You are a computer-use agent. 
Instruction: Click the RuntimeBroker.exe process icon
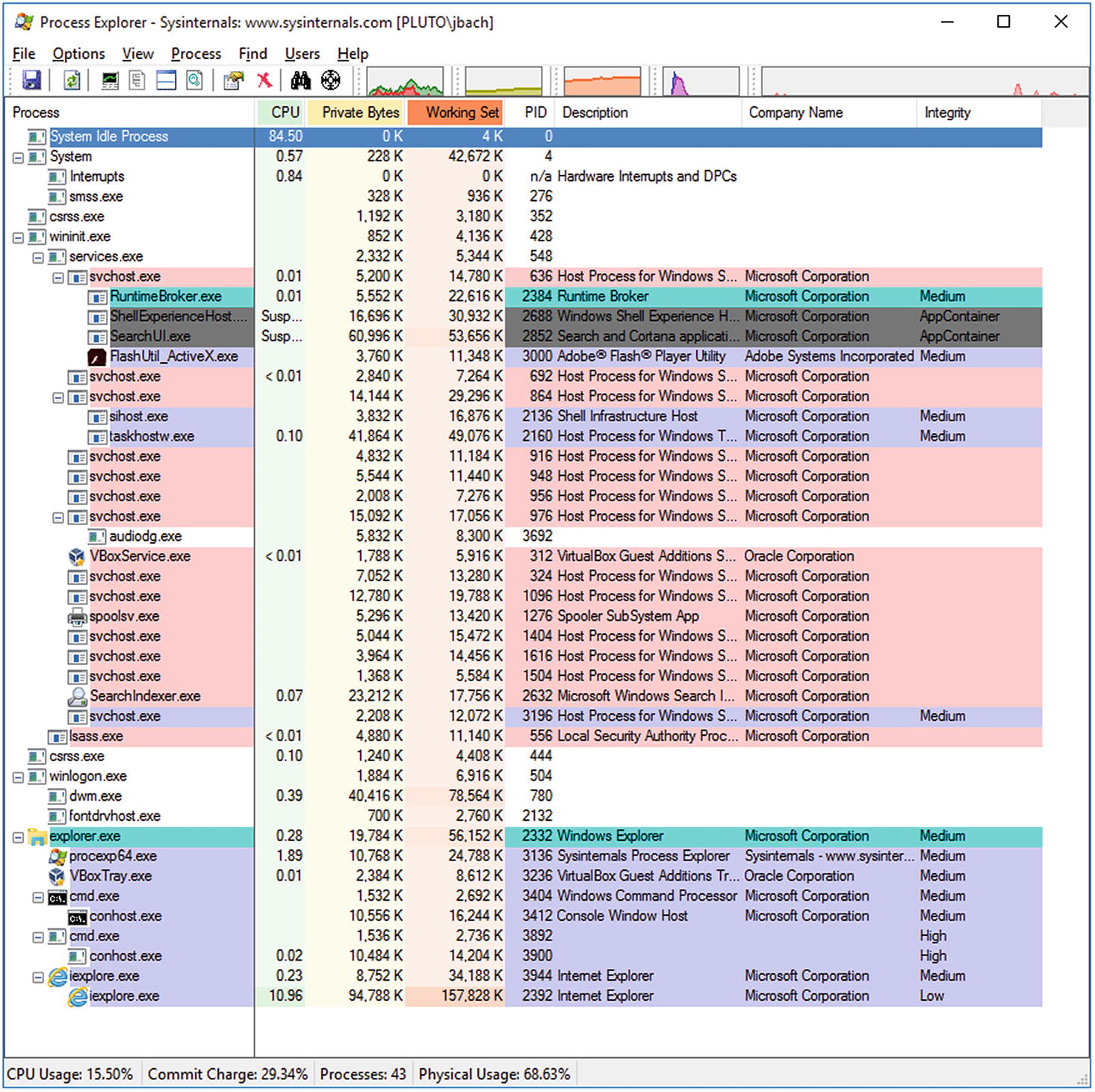coord(97,297)
